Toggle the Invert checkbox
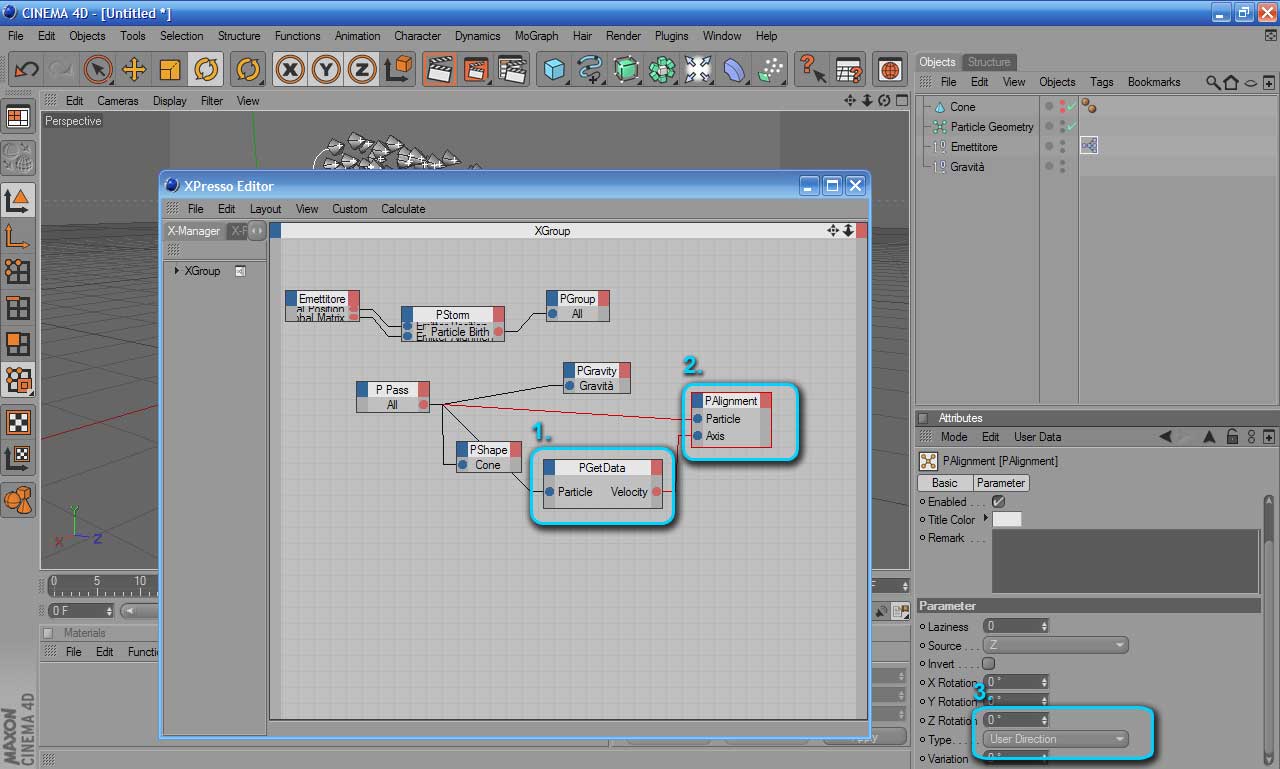The image size is (1280, 769). pyautogui.click(x=989, y=664)
